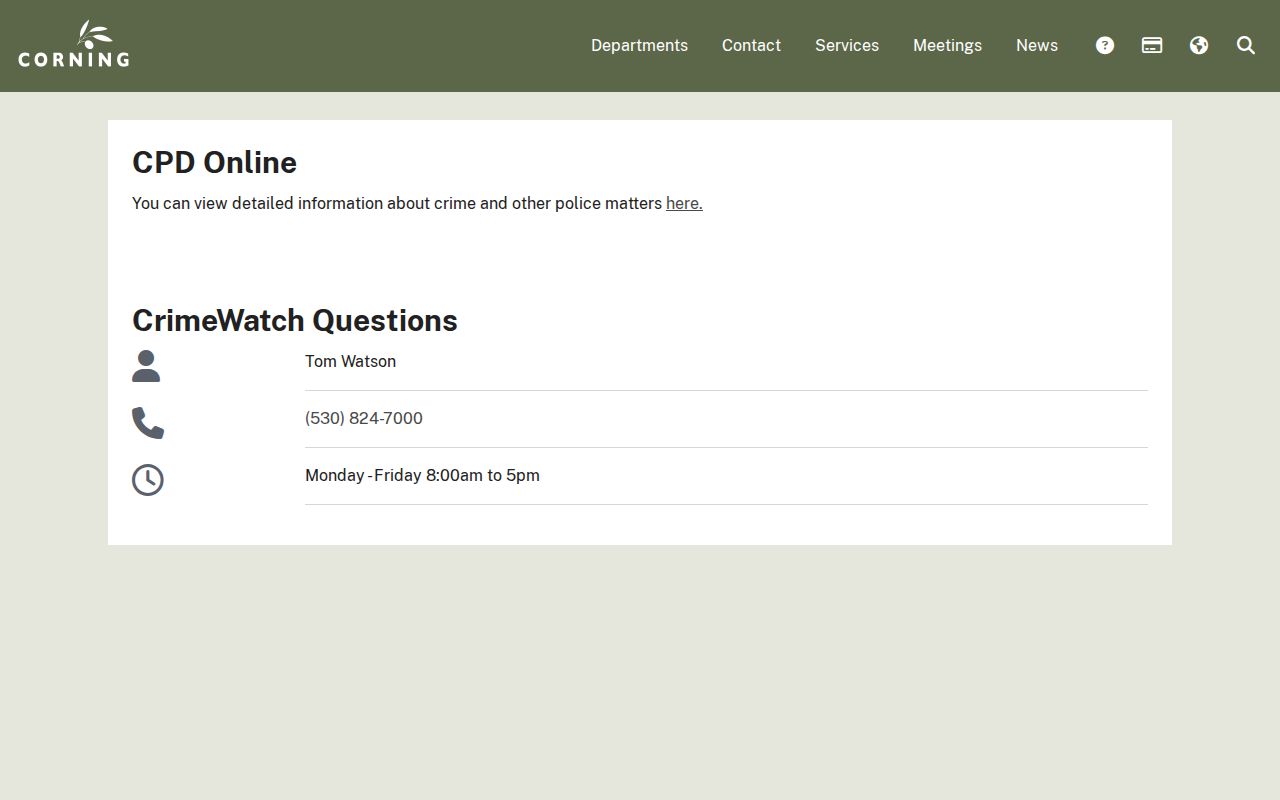Select the globe language icon

click(x=1199, y=45)
